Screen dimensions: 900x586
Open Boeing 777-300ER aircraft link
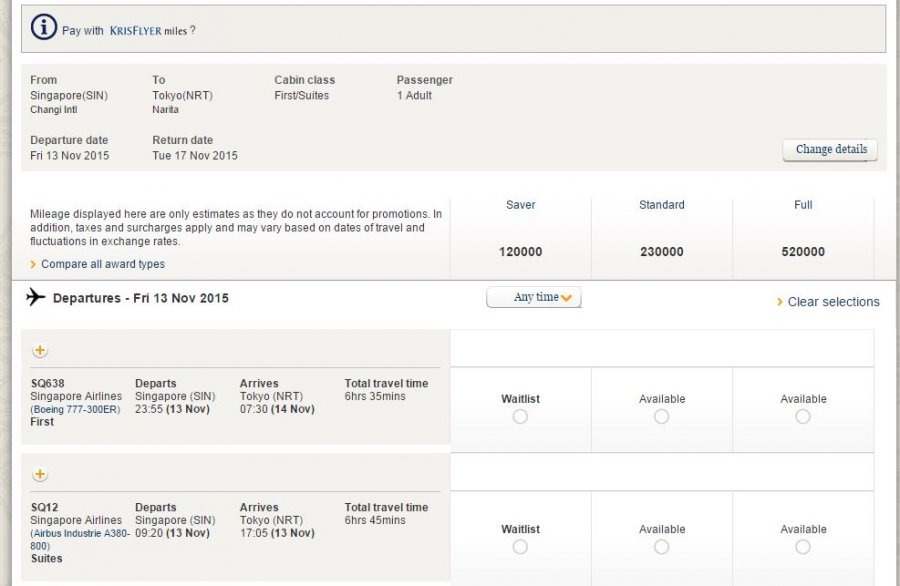(x=76, y=410)
